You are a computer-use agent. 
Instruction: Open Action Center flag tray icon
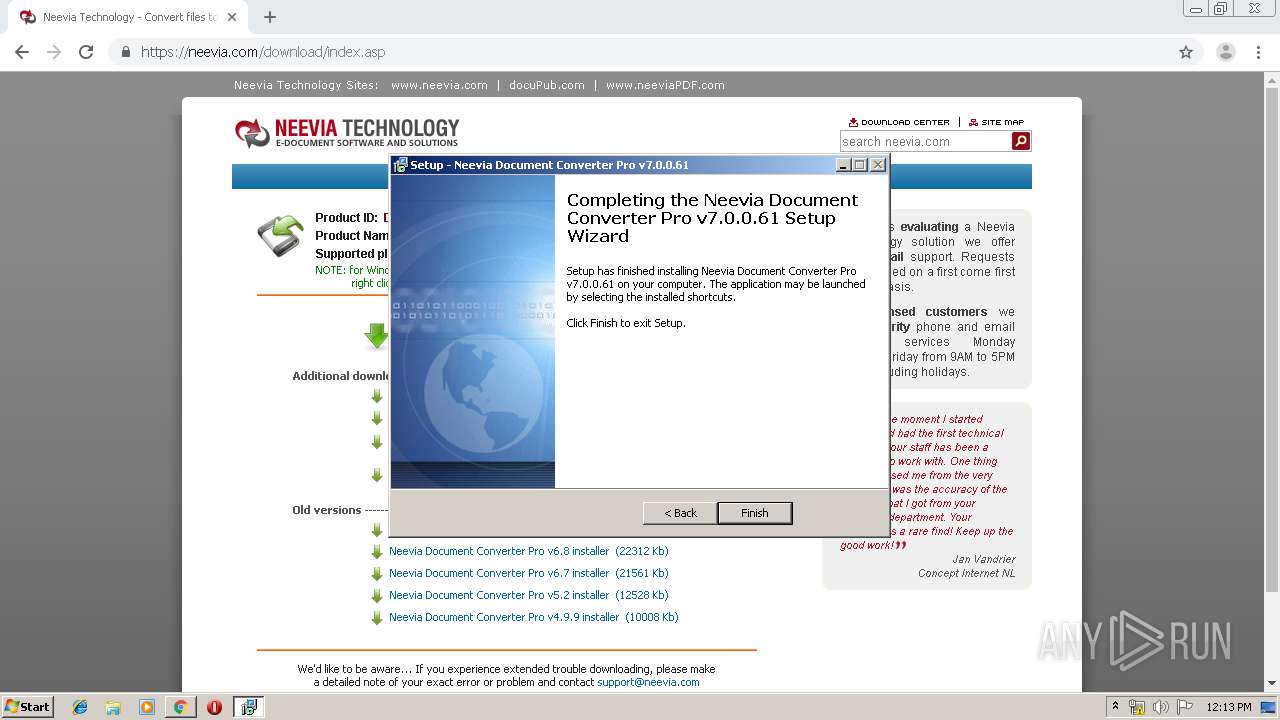pyautogui.click(x=1184, y=707)
